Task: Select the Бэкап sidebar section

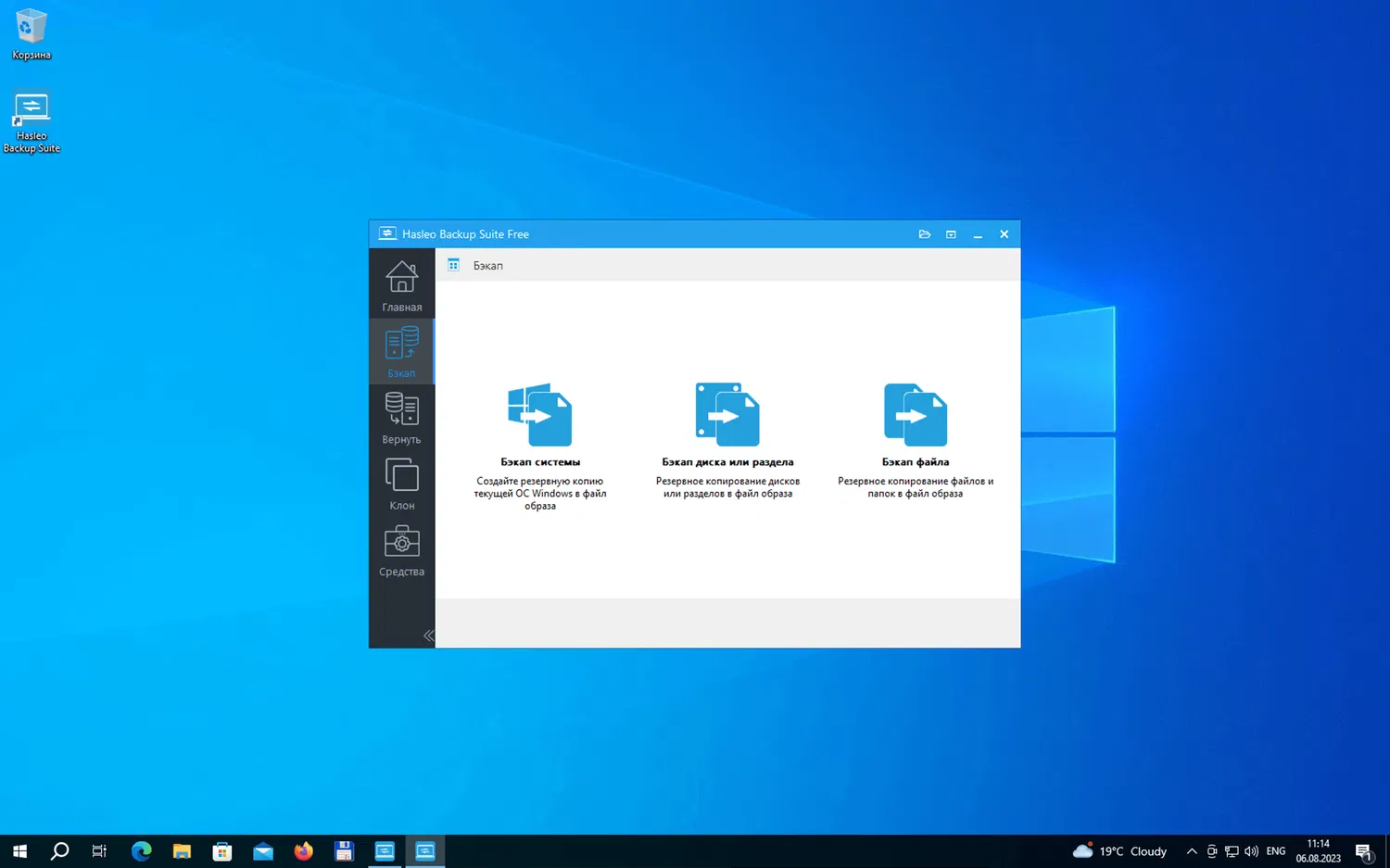Action: pos(401,352)
